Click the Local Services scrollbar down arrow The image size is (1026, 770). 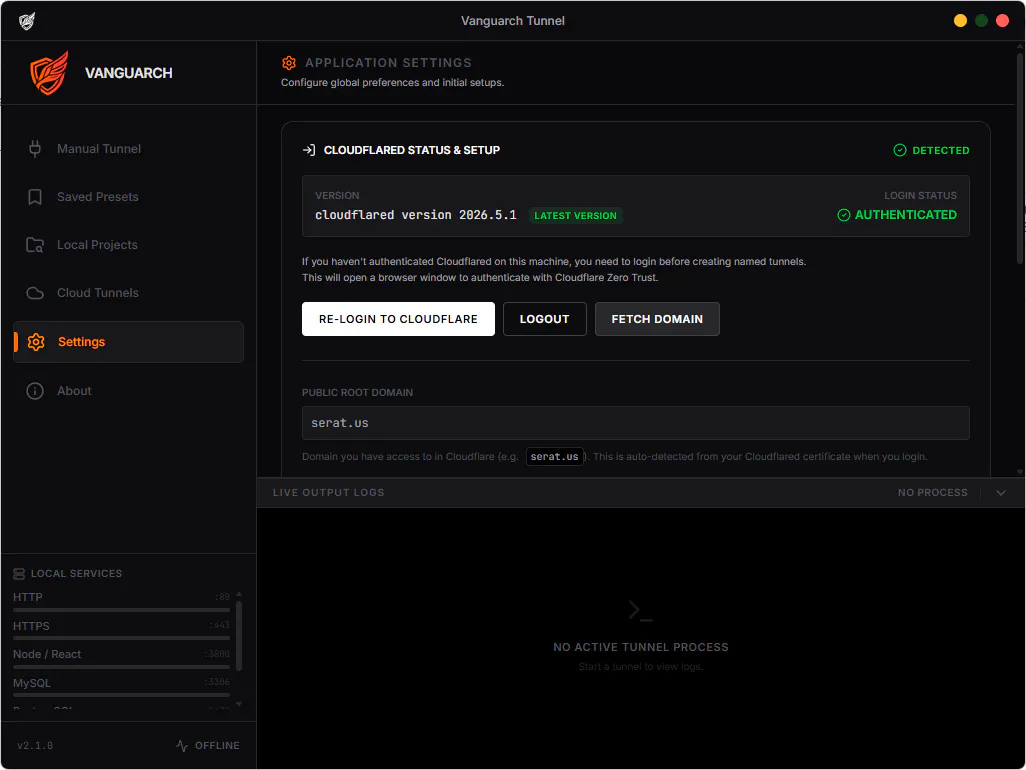point(239,705)
